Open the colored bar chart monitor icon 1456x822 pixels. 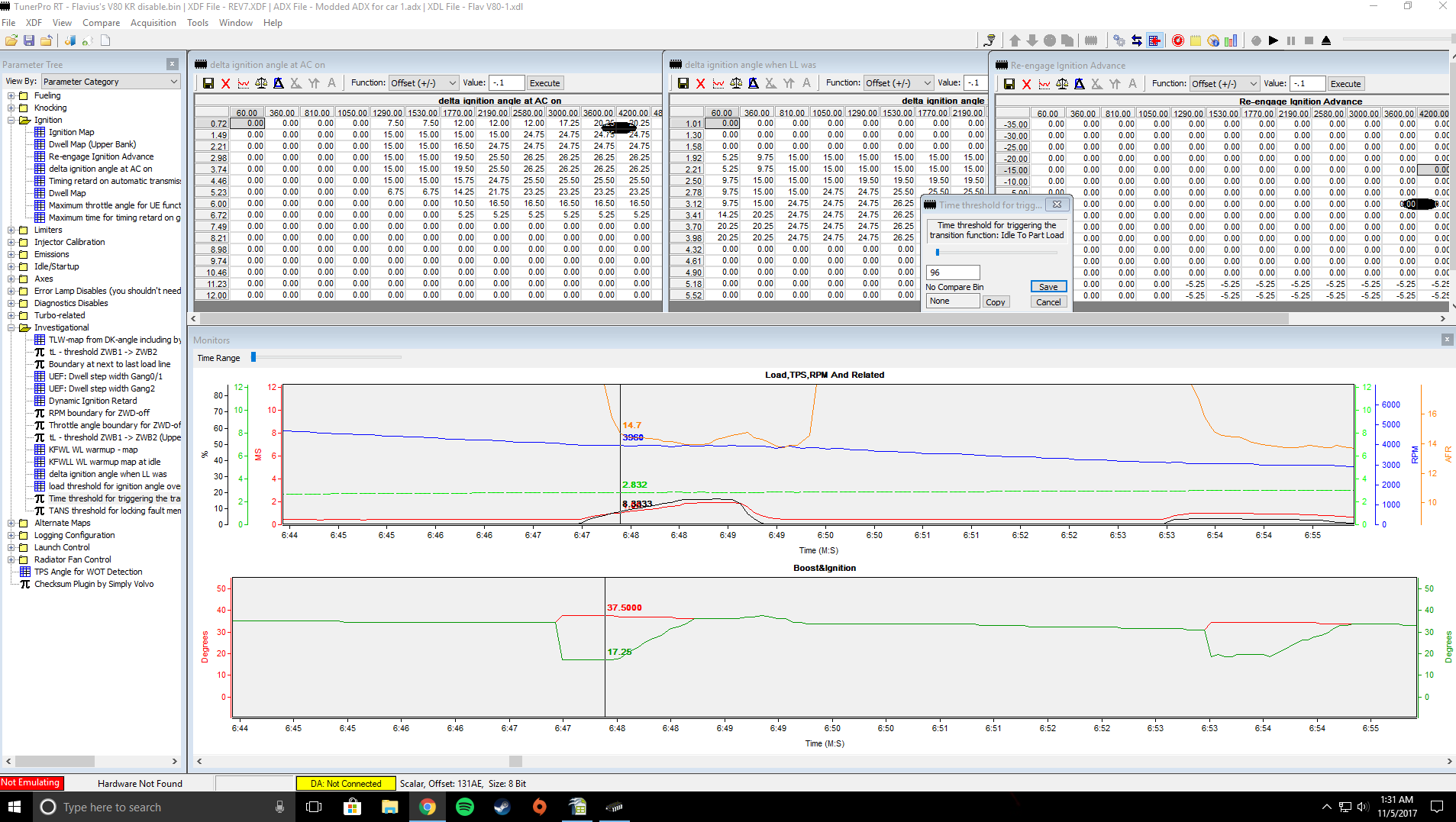1231,40
